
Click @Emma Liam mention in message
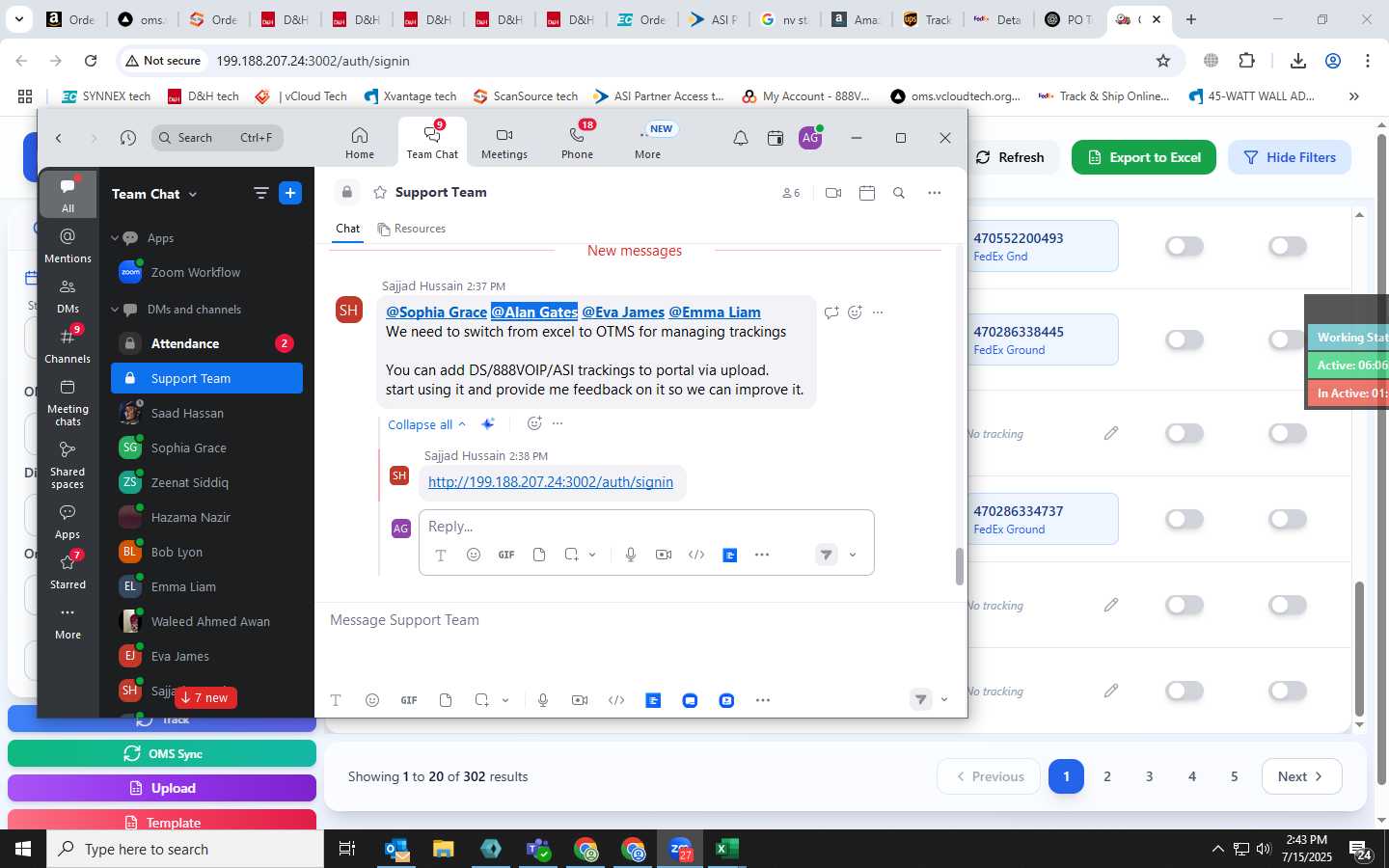click(x=715, y=312)
